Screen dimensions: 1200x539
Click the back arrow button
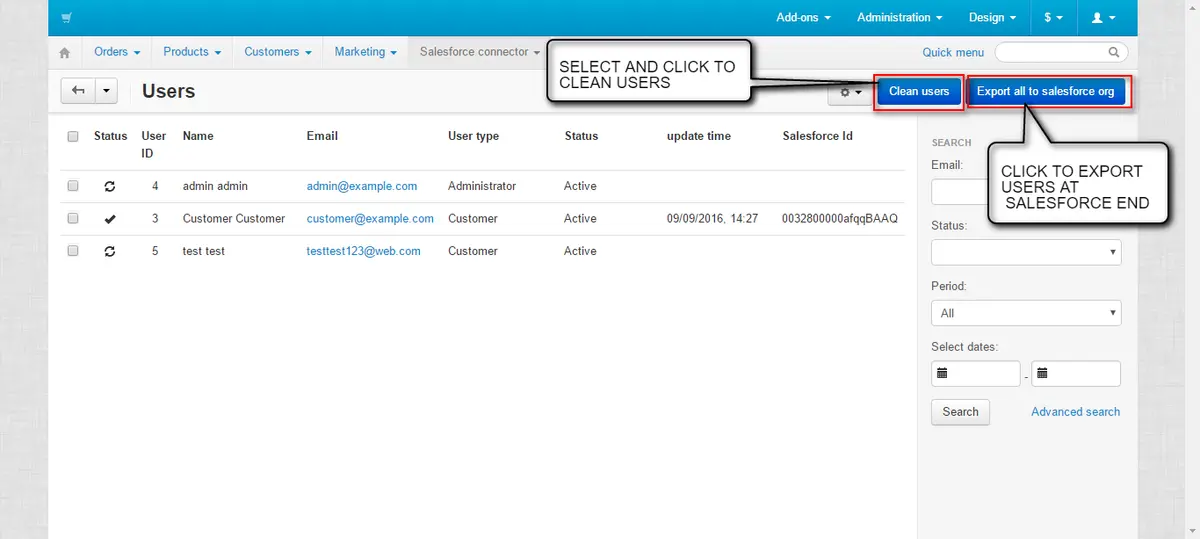(79, 91)
